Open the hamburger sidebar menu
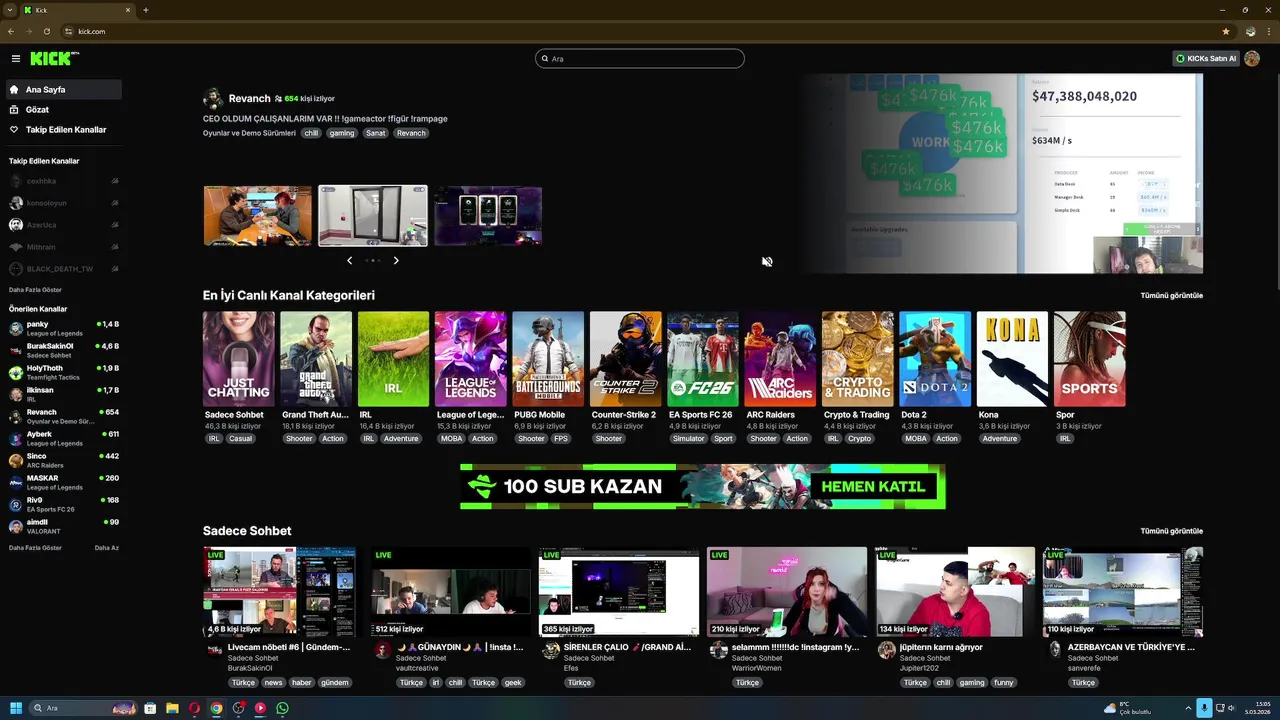 (x=16, y=59)
